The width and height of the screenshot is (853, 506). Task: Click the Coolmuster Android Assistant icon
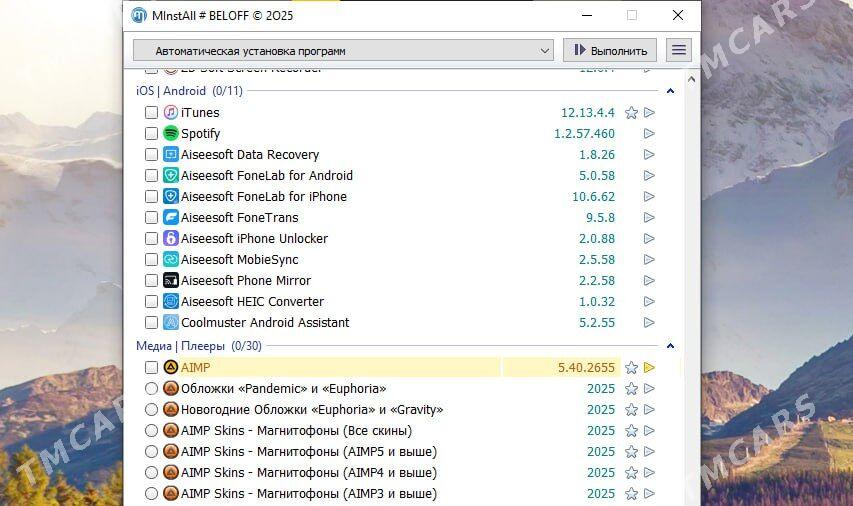(x=171, y=322)
